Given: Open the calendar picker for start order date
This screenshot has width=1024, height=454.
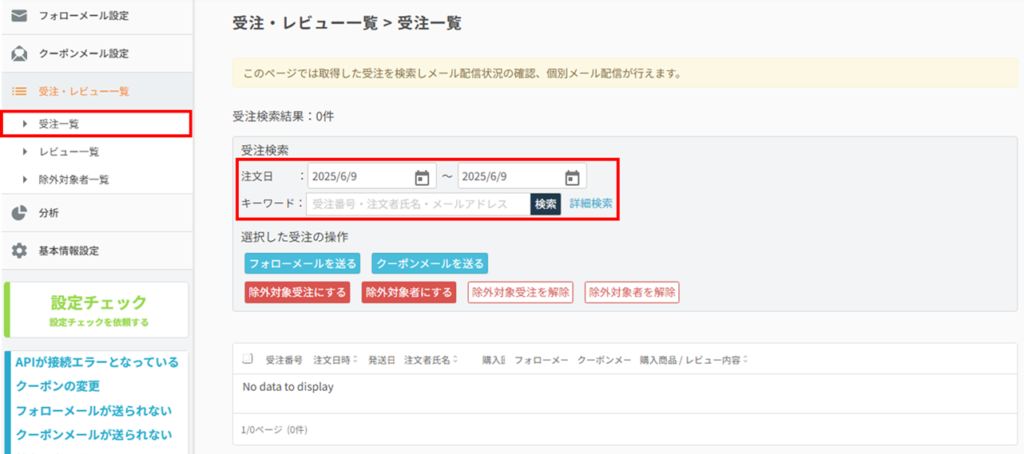Looking at the screenshot, I should pos(422,177).
